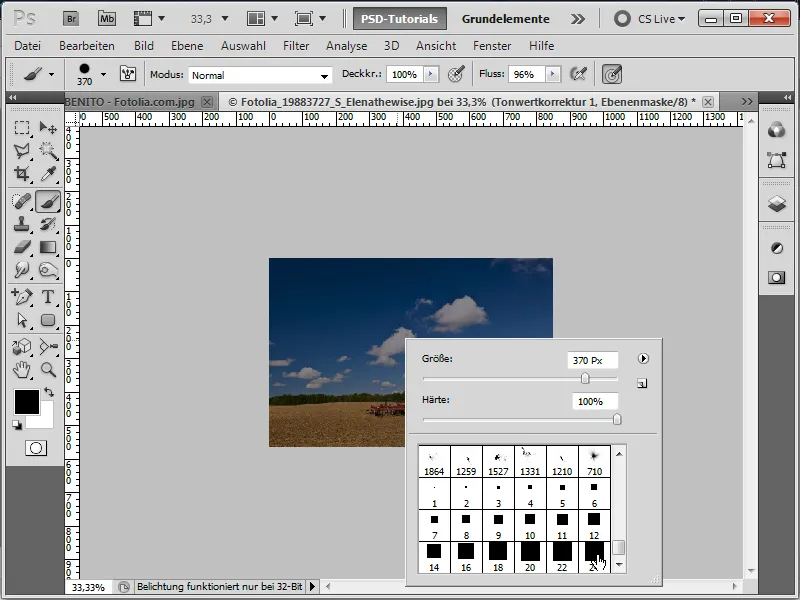
Task: Open the zoom level 33,3 dropdown
Action: point(224,19)
